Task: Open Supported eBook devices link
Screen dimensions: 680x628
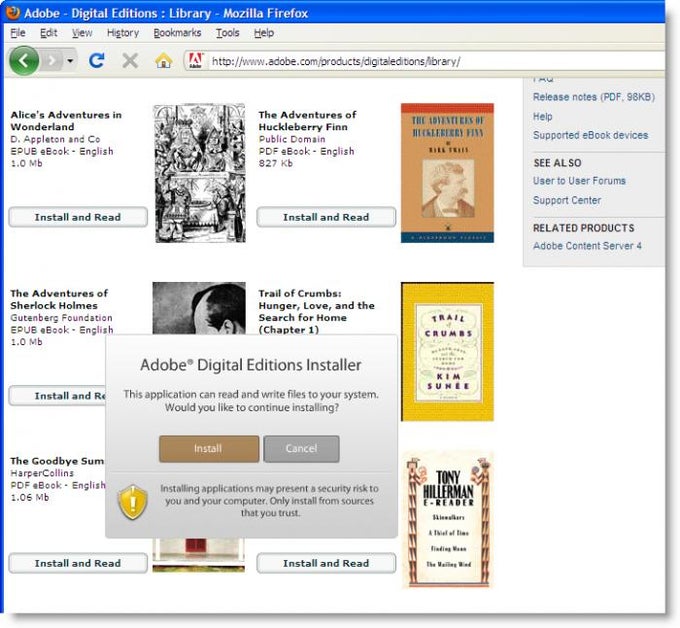Action: pos(590,135)
